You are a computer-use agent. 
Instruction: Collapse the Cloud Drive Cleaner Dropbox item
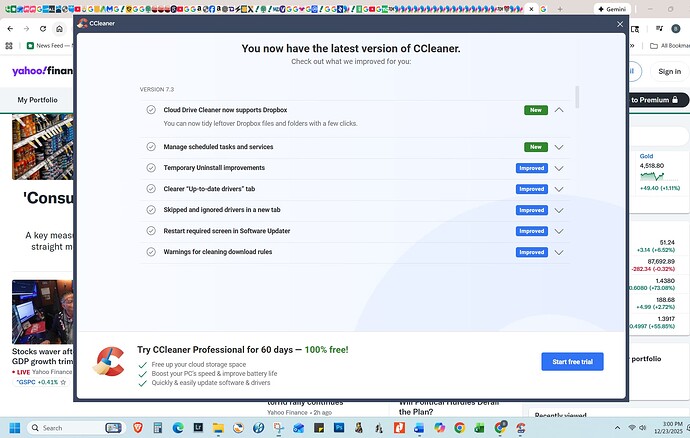click(559, 110)
